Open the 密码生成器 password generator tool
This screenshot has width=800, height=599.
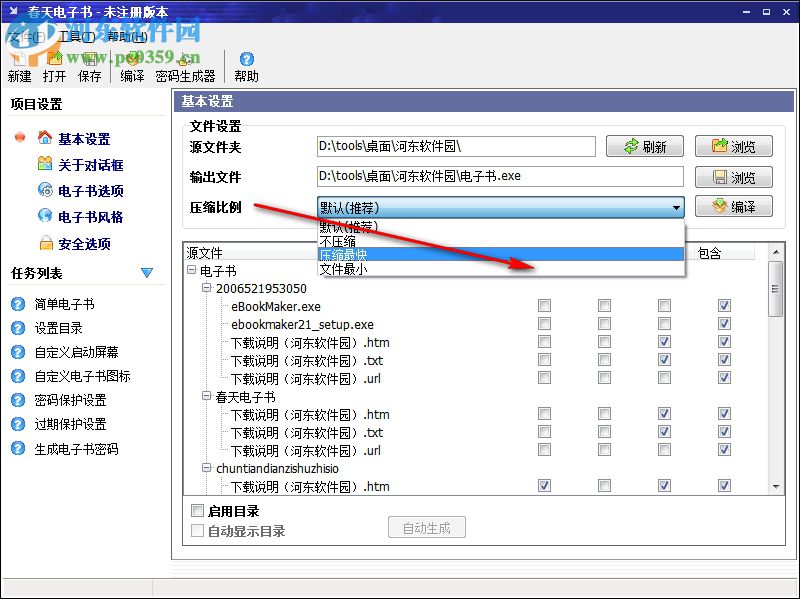[185, 66]
